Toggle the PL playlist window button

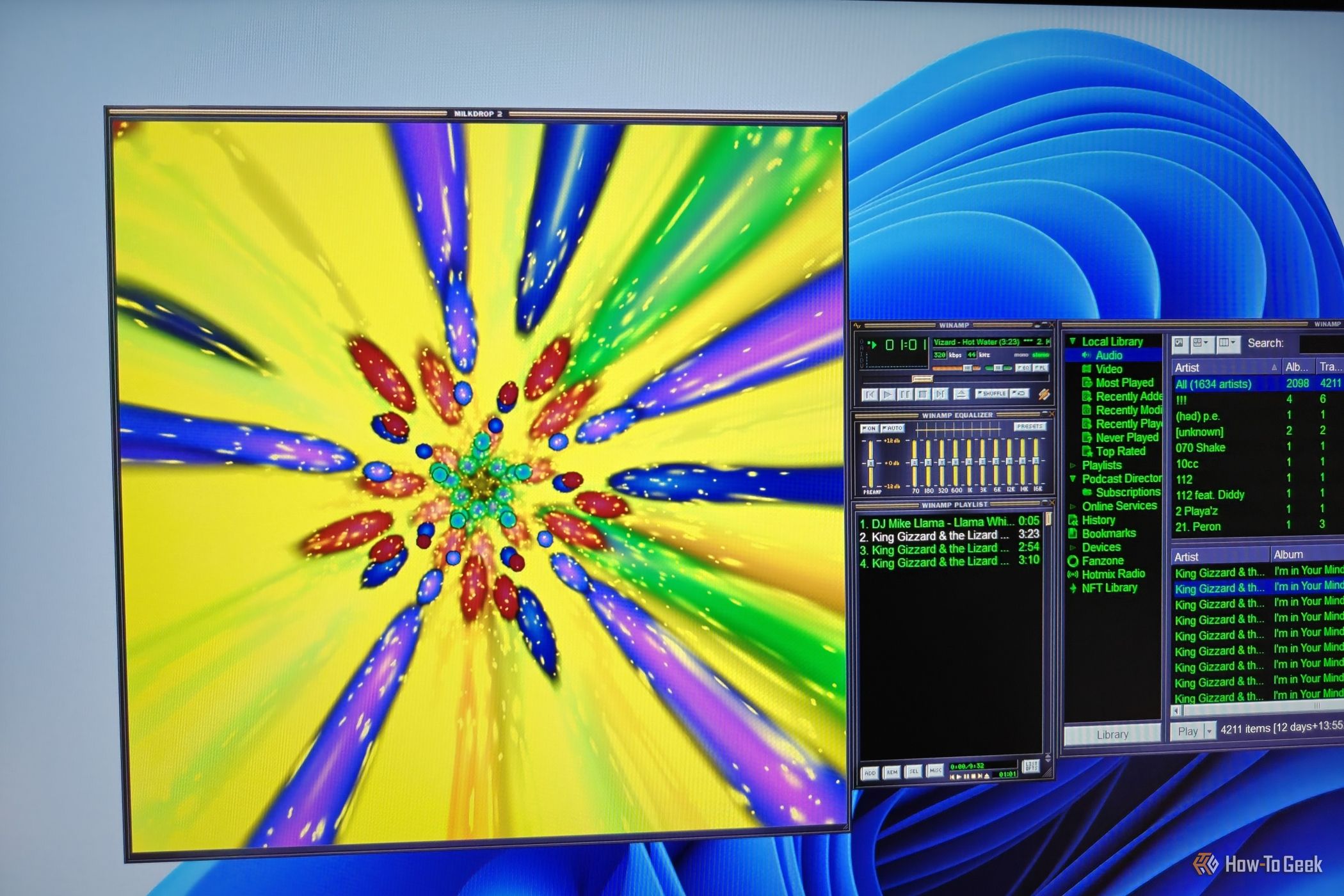(1041, 368)
